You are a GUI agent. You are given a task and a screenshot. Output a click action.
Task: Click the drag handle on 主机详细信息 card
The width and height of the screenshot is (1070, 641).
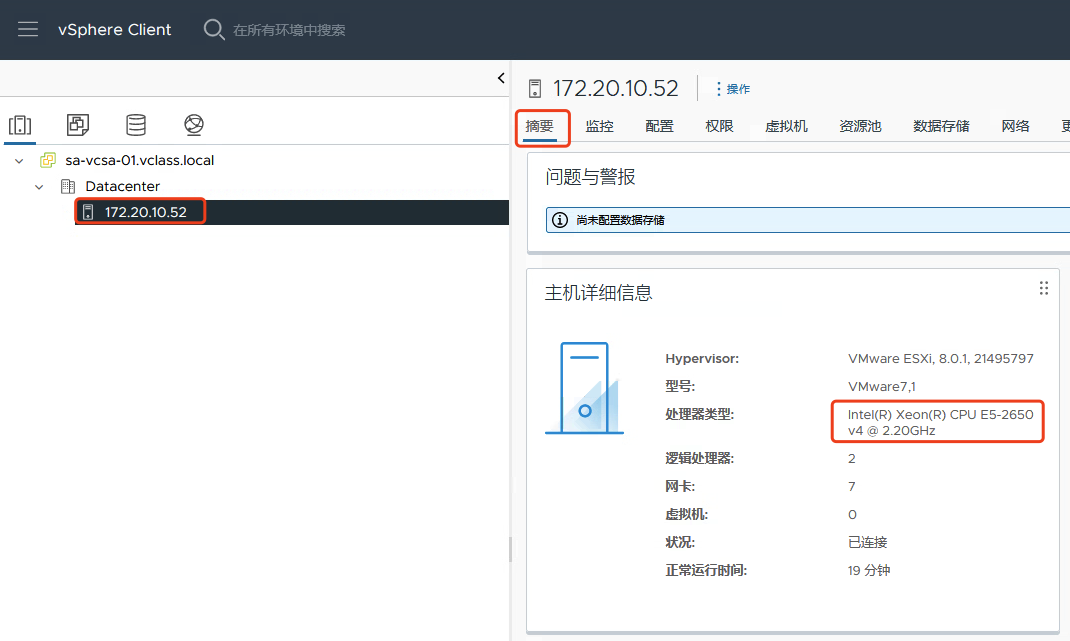click(1043, 288)
